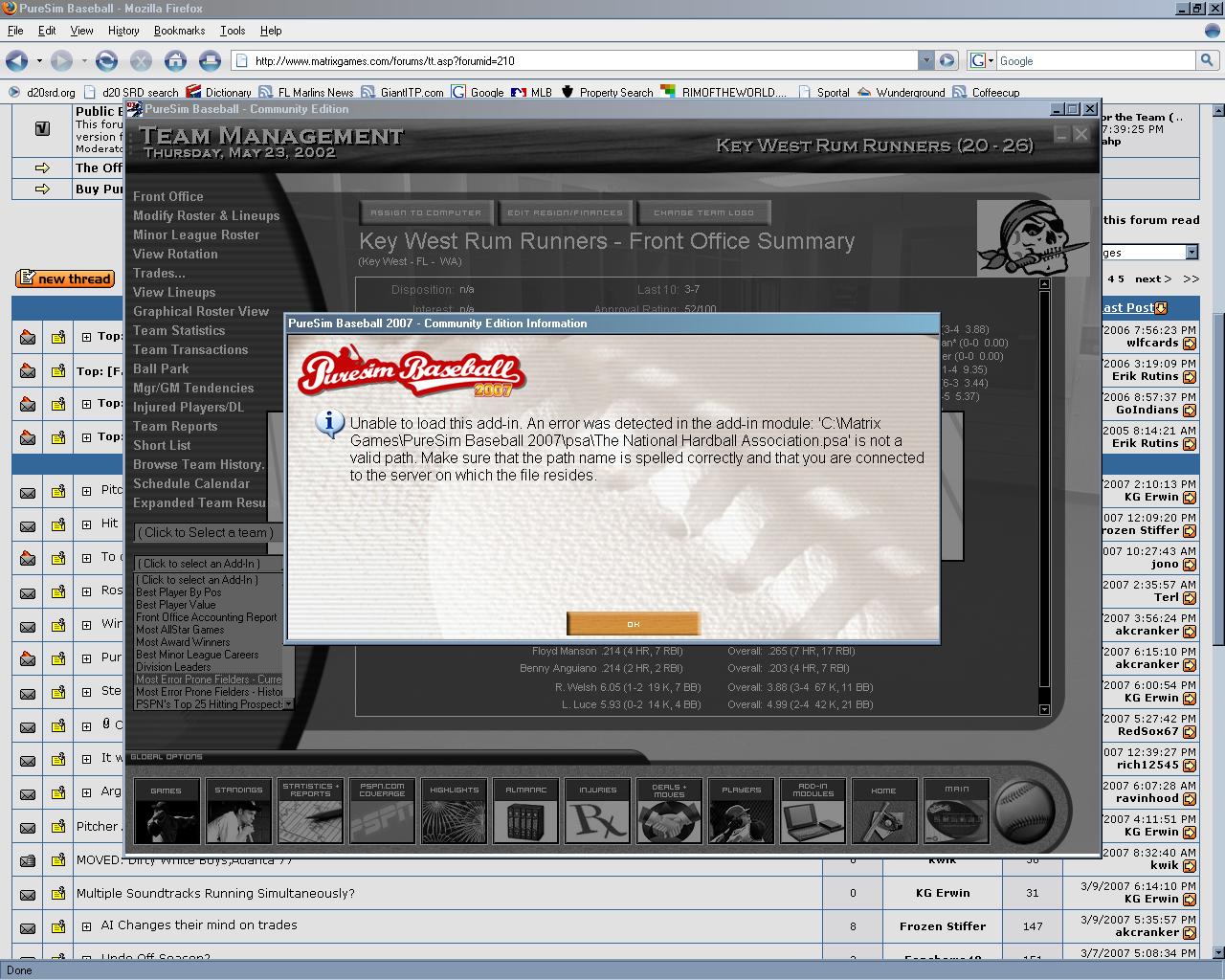The width and height of the screenshot is (1225, 980).
Task: Click the Firefox Forward arrow button
Action: coord(61,61)
